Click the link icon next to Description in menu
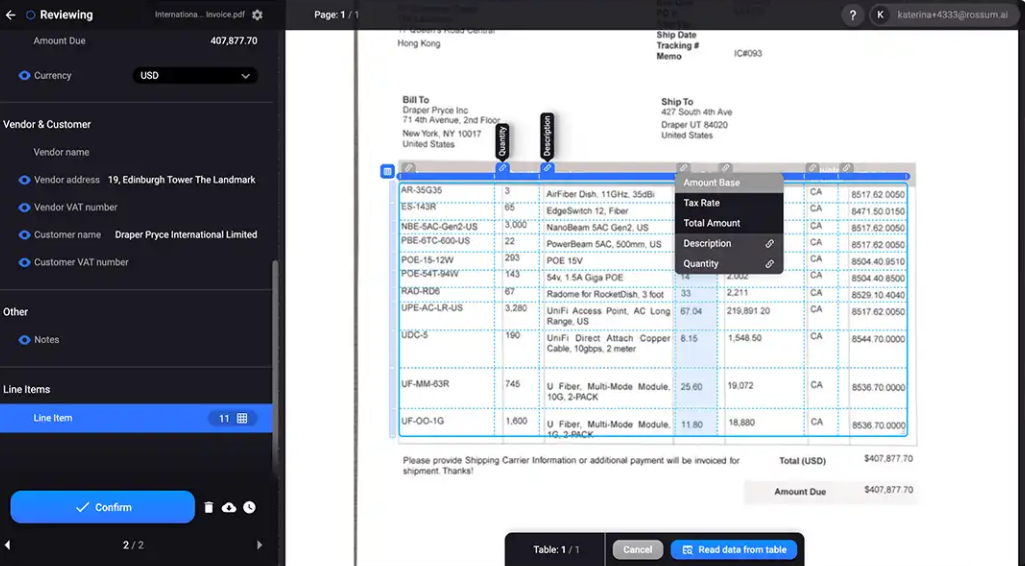This screenshot has width=1025, height=566. point(769,244)
